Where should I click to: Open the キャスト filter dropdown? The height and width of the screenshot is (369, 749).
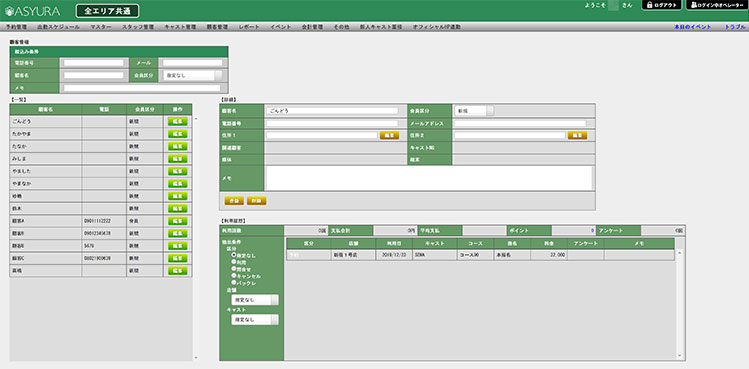coord(255,320)
